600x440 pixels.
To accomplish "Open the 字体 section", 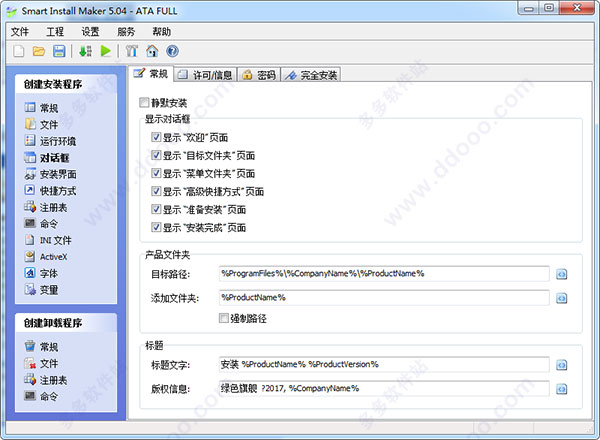I will (41, 273).
